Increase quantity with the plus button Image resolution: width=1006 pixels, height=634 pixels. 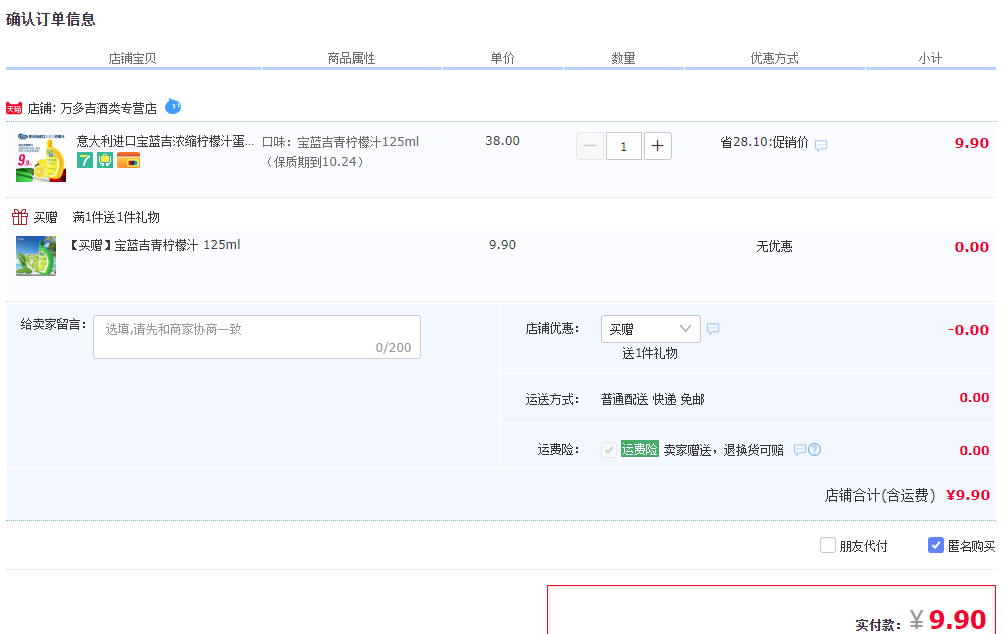coord(657,146)
